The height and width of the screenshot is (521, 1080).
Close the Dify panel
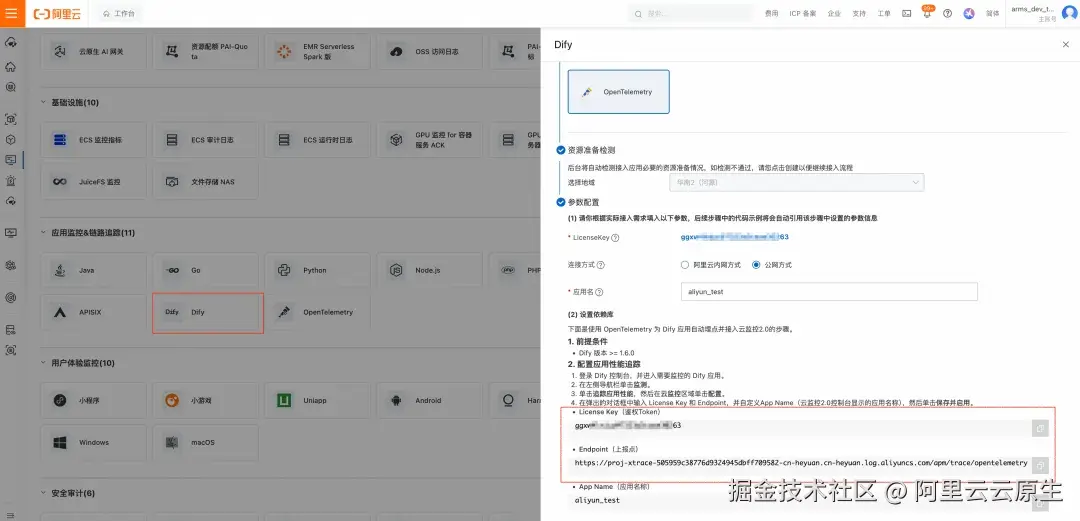[1066, 44]
